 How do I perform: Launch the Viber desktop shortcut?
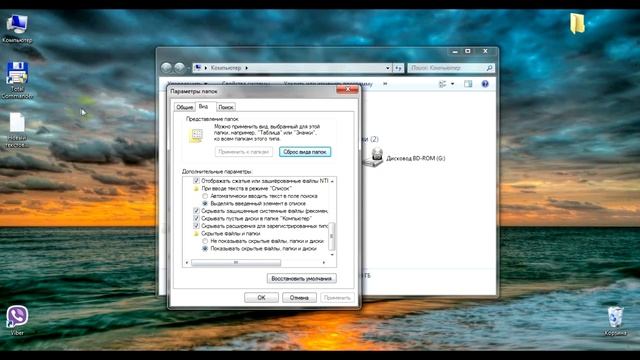coord(17,320)
